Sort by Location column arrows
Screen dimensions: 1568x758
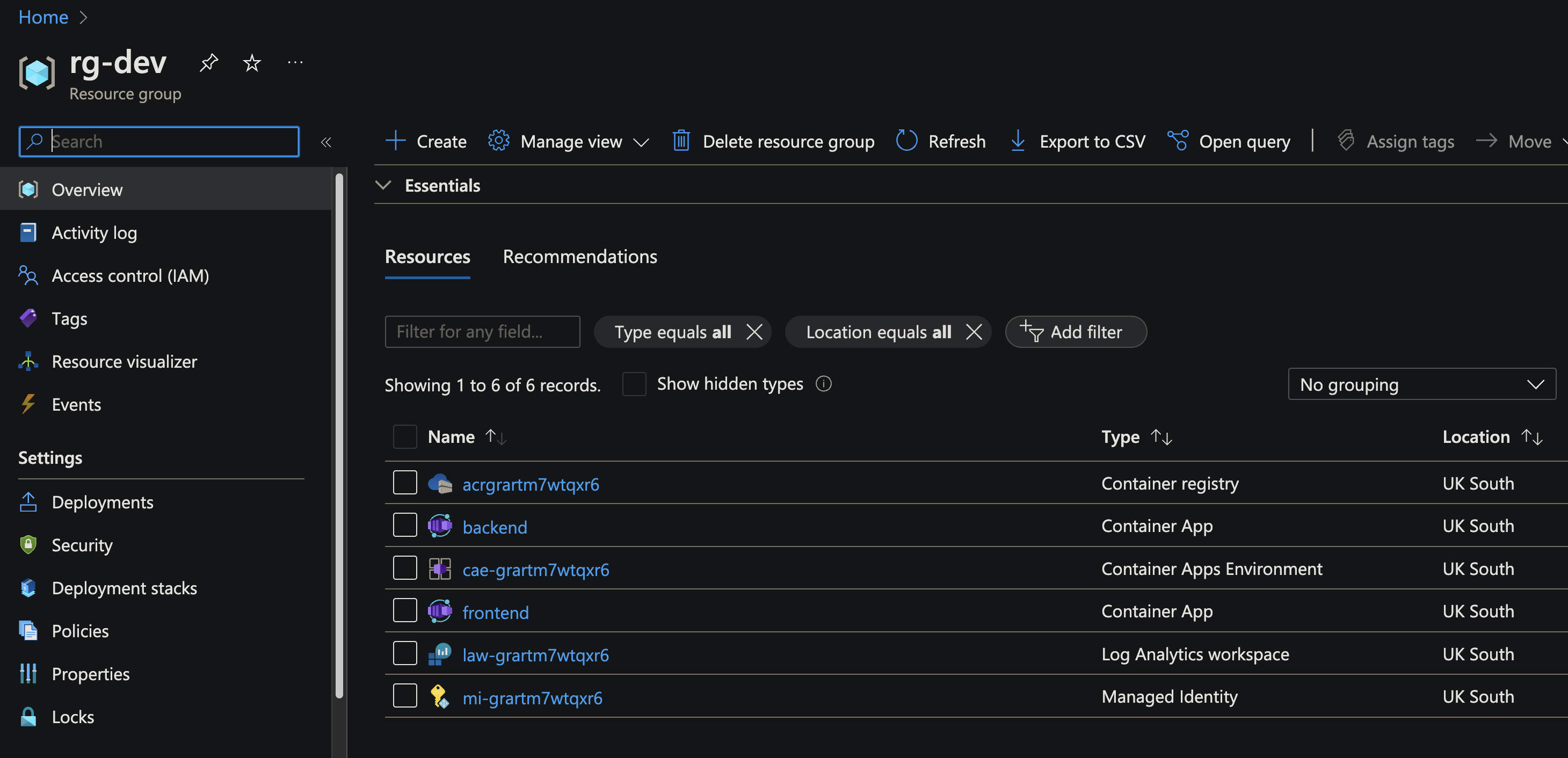[1531, 437]
